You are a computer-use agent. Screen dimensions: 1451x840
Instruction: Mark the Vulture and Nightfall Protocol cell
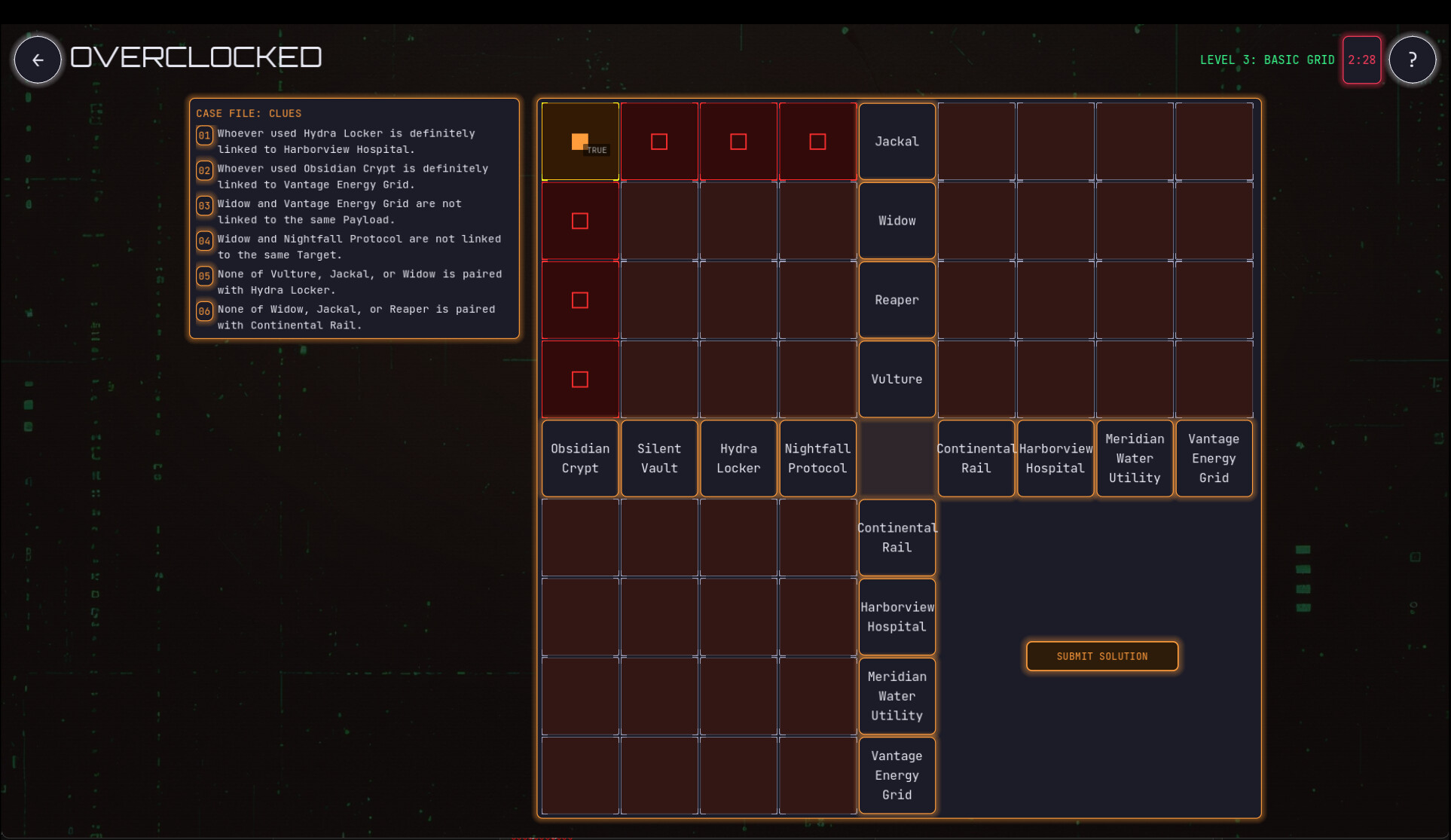(x=817, y=379)
